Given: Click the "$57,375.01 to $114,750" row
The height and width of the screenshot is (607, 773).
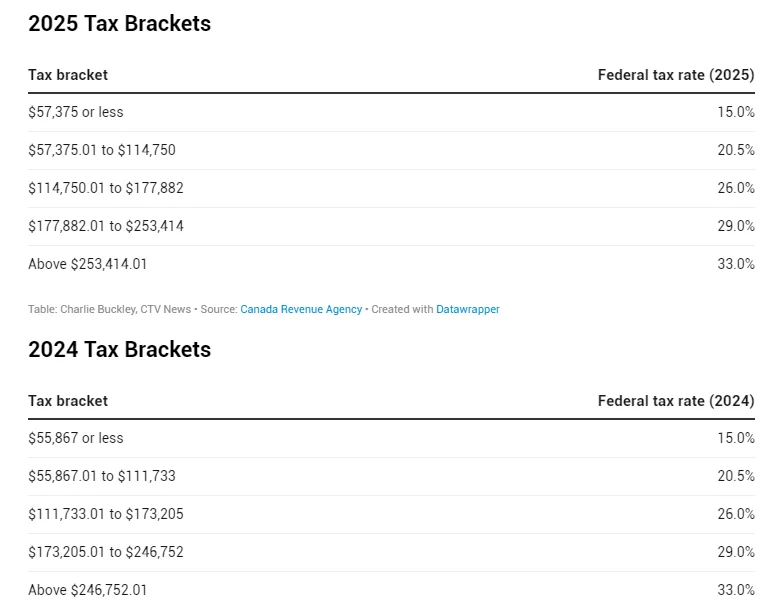Looking at the screenshot, I should (x=102, y=151).
